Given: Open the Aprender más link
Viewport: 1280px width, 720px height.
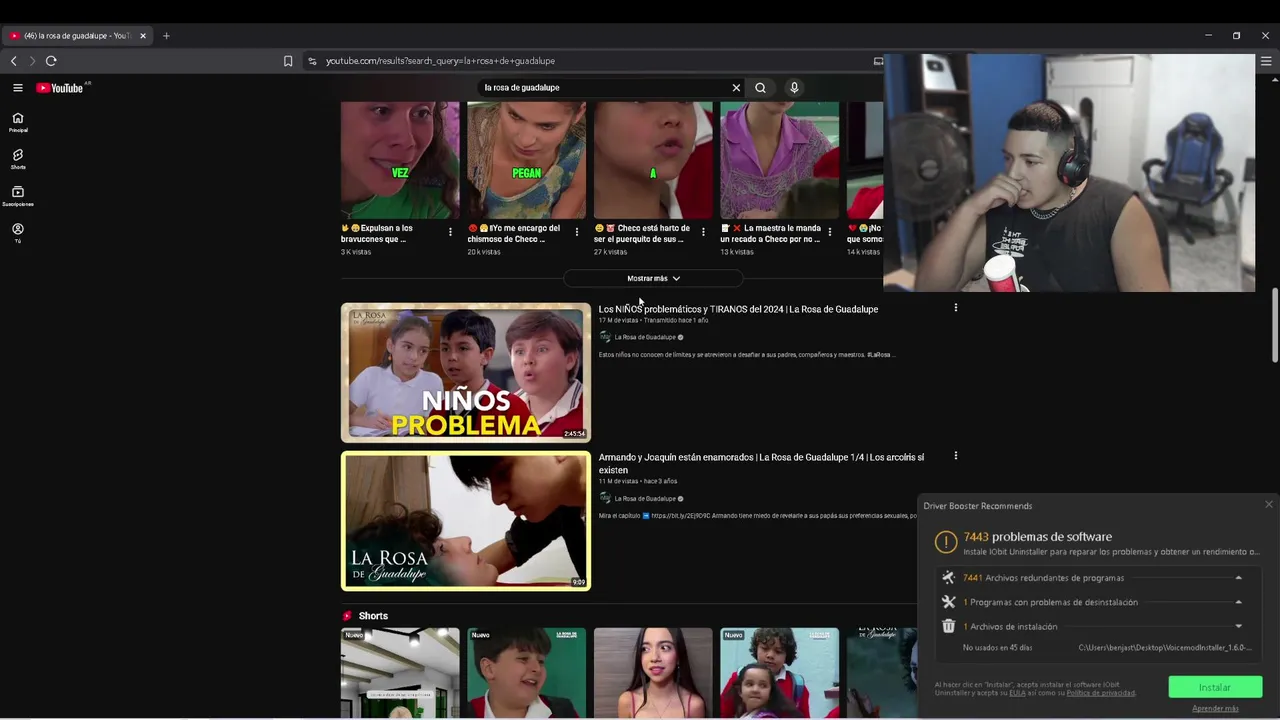Looking at the screenshot, I should coord(1215,708).
